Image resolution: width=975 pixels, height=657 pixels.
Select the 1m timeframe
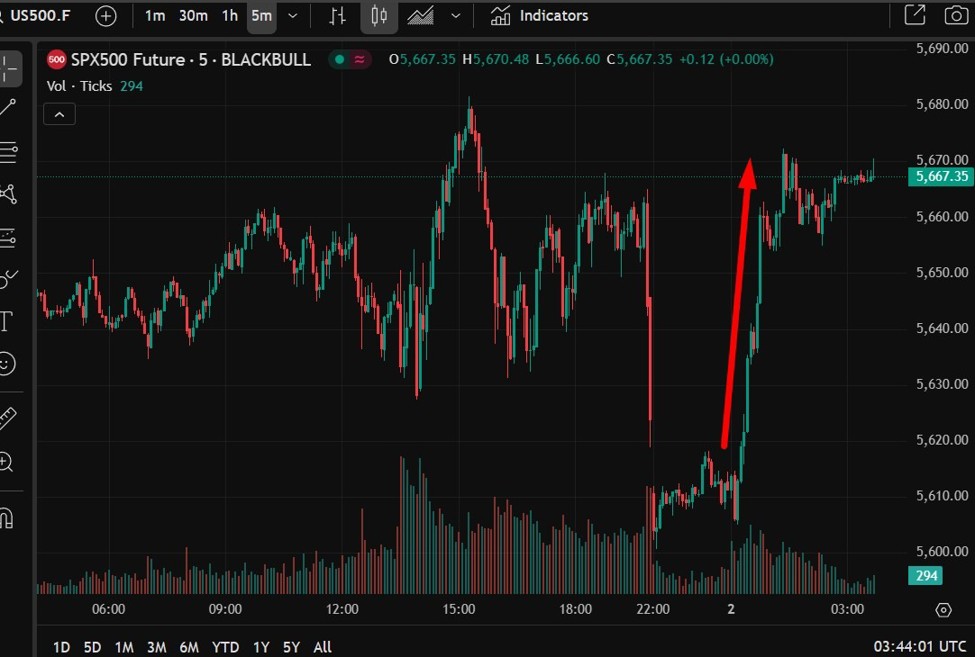tap(155, 16)
